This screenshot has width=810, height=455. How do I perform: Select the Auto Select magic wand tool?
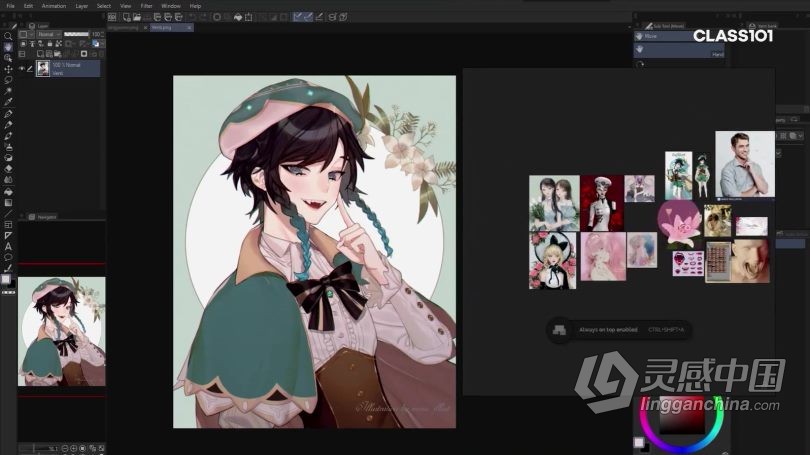pyautogui.click(x=8, y=91)
